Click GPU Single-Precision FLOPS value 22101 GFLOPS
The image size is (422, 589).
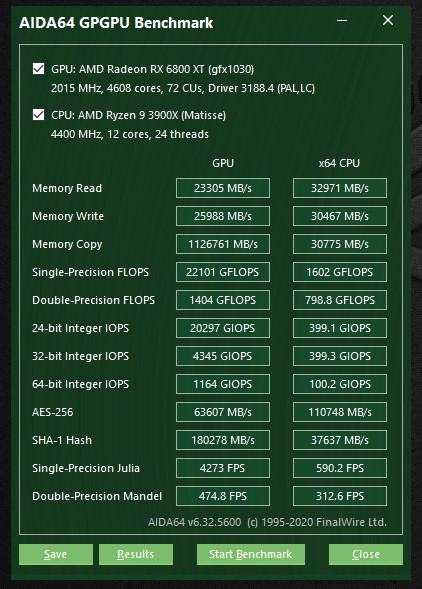[x=223, y=272]
